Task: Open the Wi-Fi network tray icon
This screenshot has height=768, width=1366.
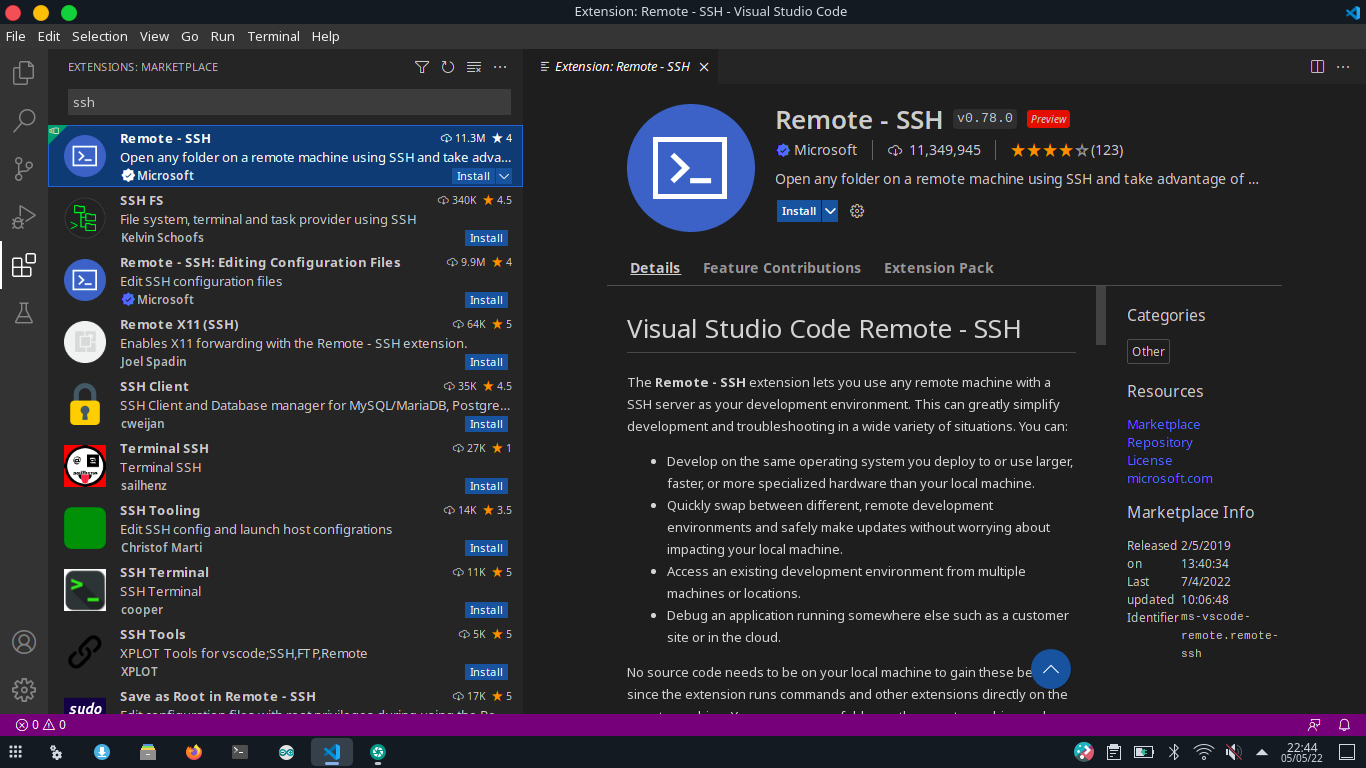Action: 1204,752
